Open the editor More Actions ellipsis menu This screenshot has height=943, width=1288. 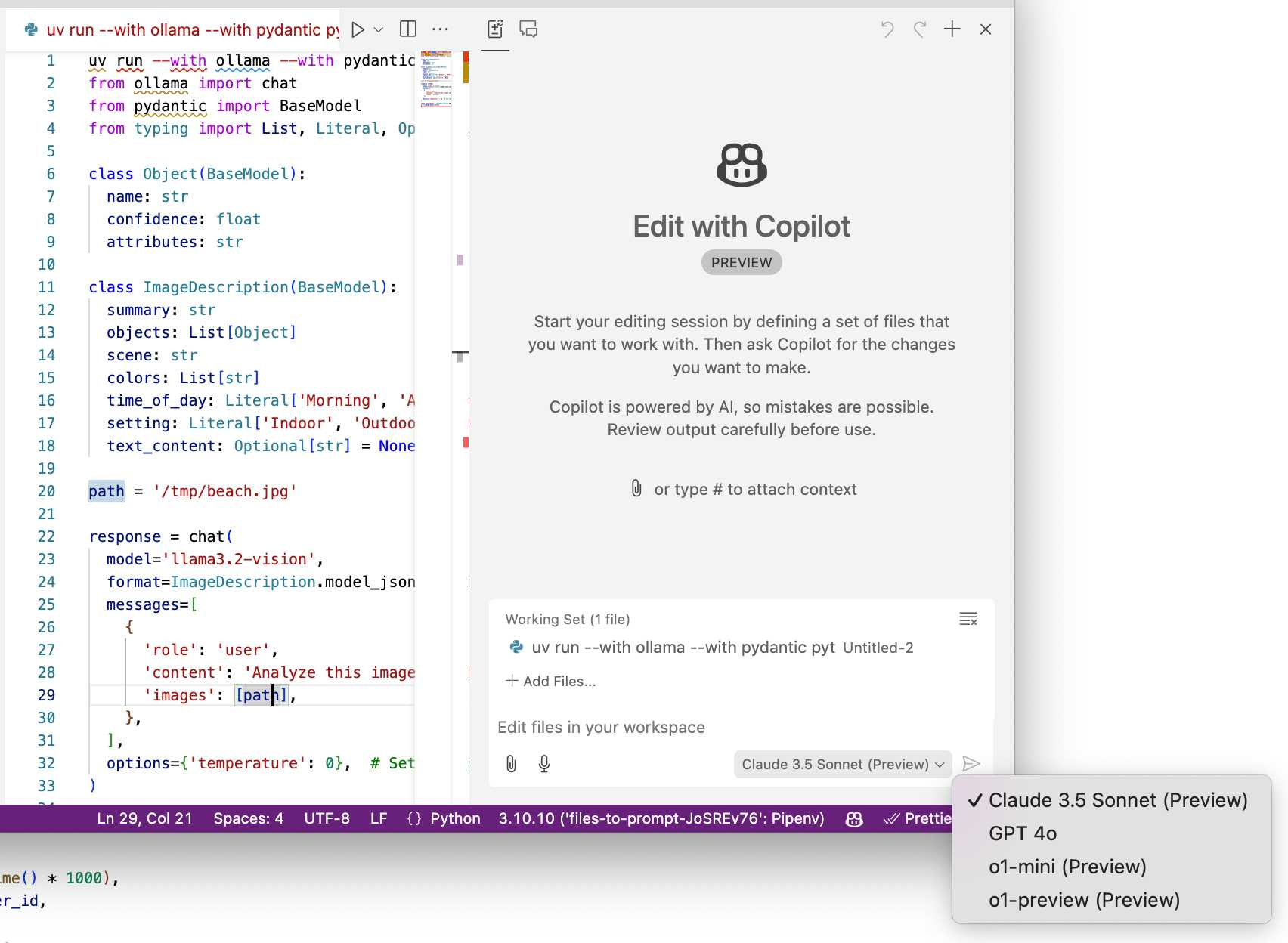(x=440, y=29)
